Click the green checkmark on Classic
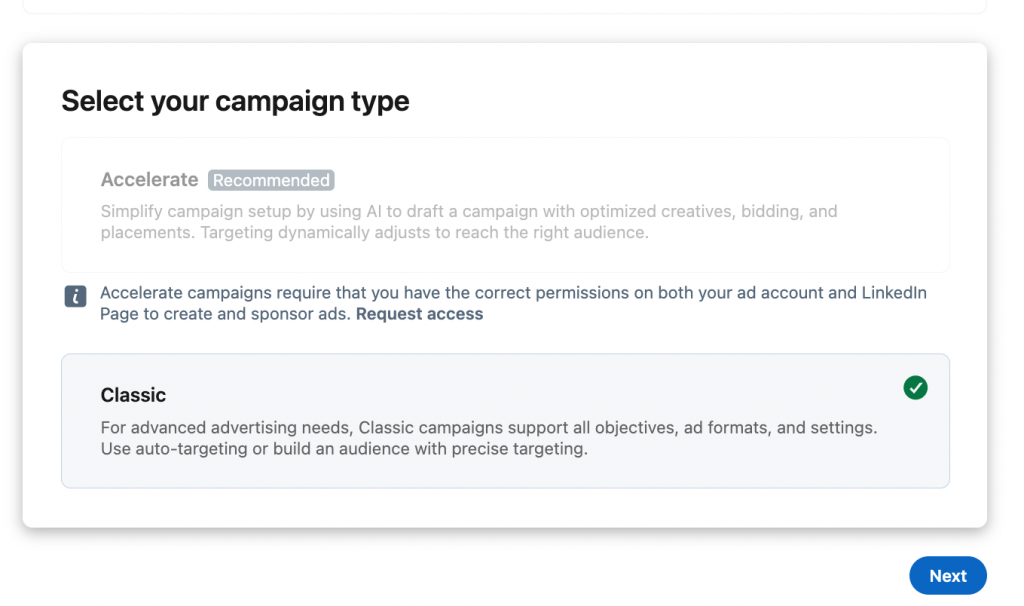Image resolution: width=1024 pixels, height=606 pixels. point(915,388)
